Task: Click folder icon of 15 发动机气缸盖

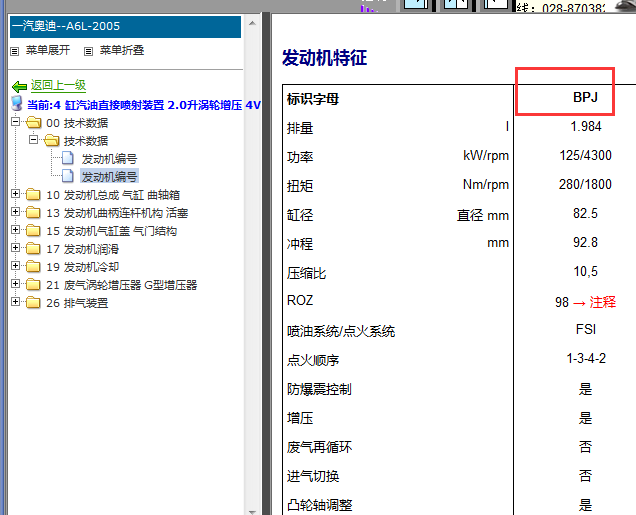Action: pos(33,230)
